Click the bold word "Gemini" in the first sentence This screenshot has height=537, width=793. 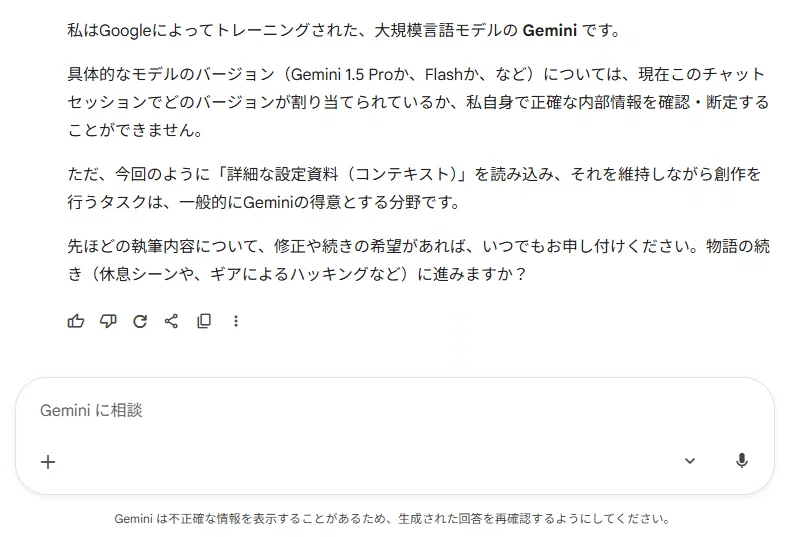point(549,31)
